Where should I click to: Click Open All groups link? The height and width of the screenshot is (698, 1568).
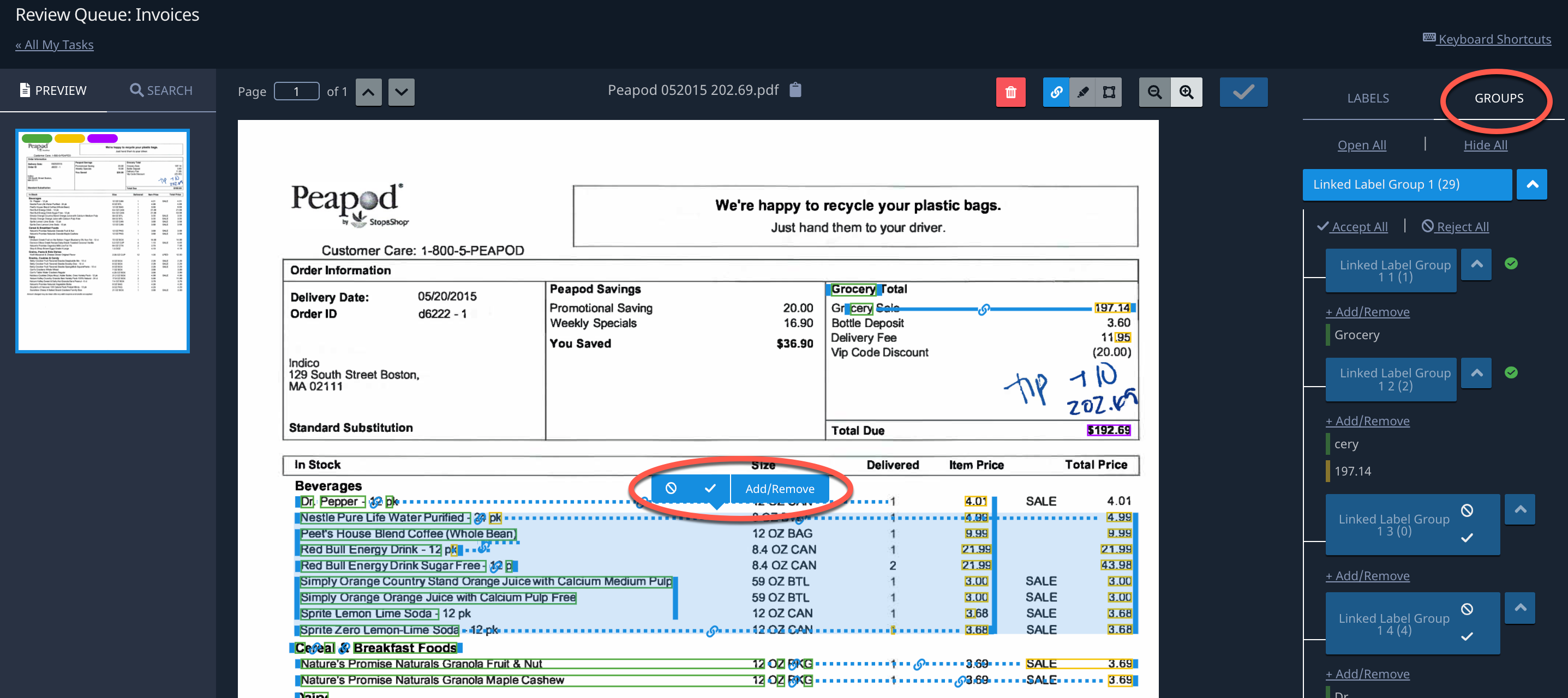[x=1362, y=145]
